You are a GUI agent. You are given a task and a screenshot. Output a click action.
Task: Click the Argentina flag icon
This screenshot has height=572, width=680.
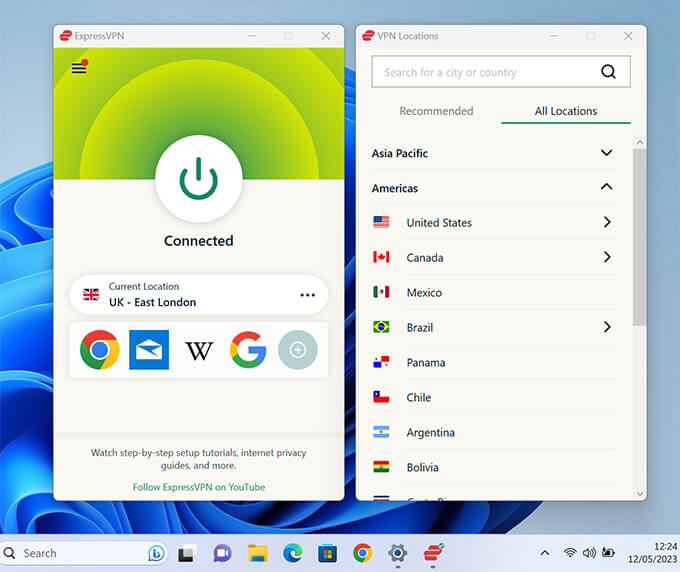pos(381,432)
